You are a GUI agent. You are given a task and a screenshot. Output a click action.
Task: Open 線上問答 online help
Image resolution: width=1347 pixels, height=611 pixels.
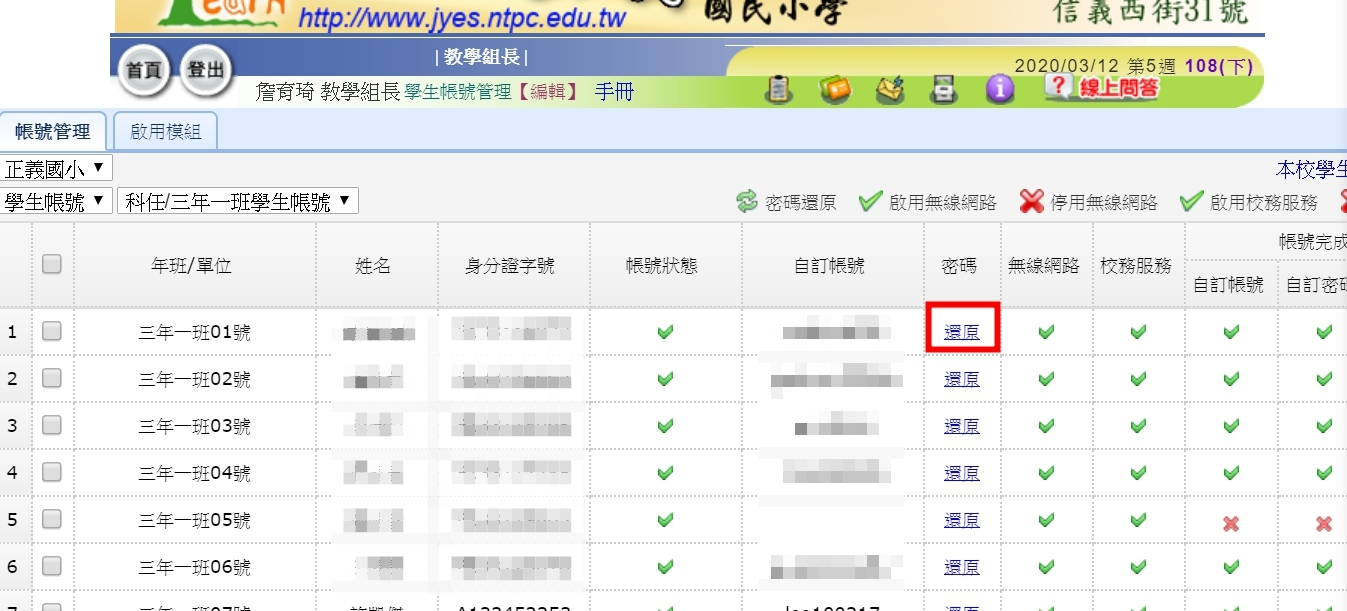(1102, 89)
